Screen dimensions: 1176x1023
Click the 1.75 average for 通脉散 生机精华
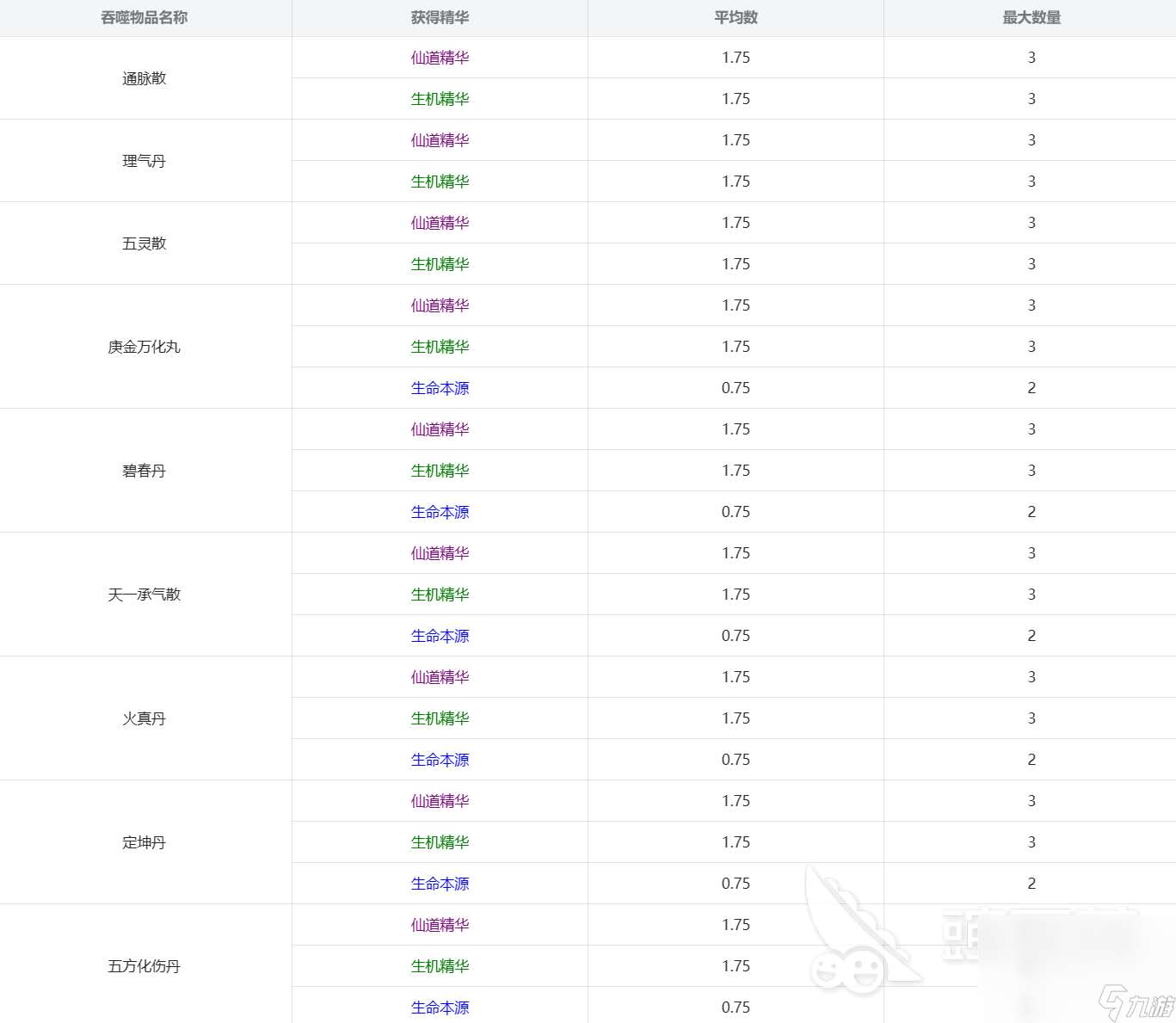tap(736, 99)
